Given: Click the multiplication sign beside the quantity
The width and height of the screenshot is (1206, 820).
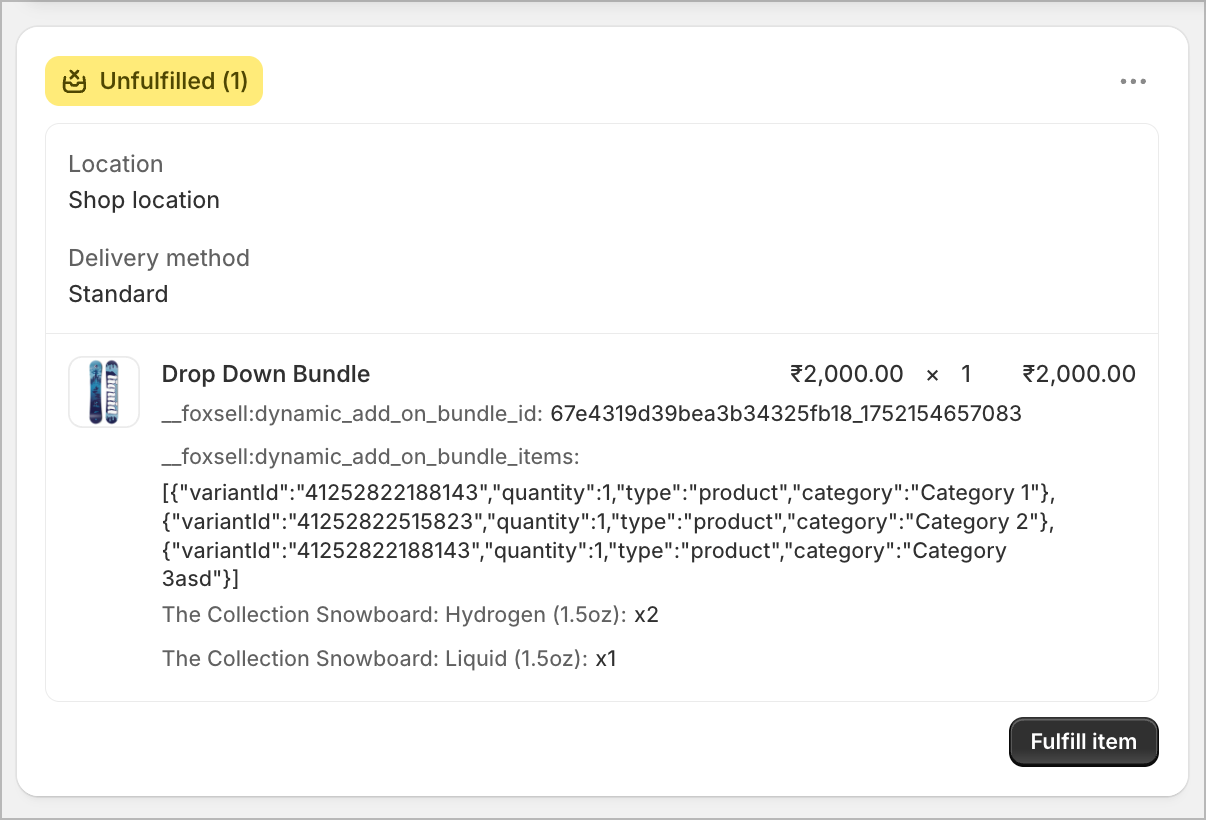Looking at the screenshot, I should point(933,374).
